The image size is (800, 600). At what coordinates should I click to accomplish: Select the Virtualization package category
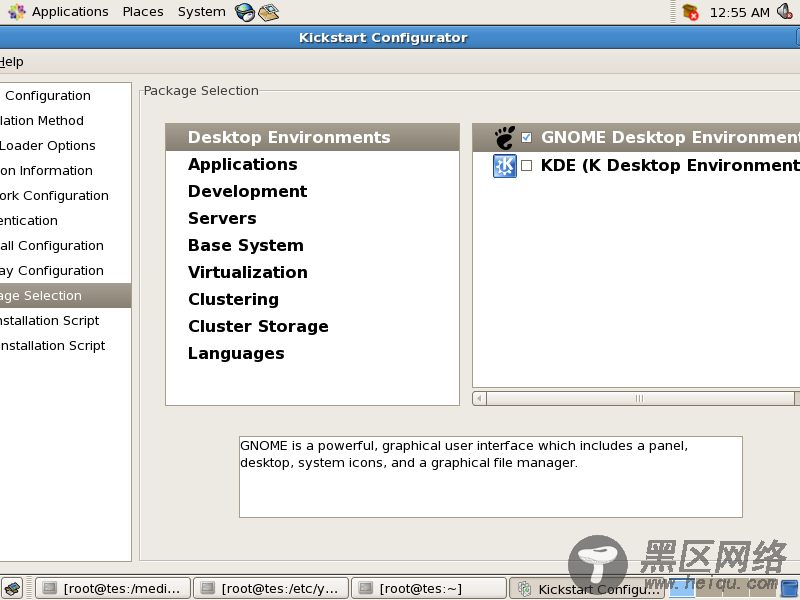click(312, 272)
